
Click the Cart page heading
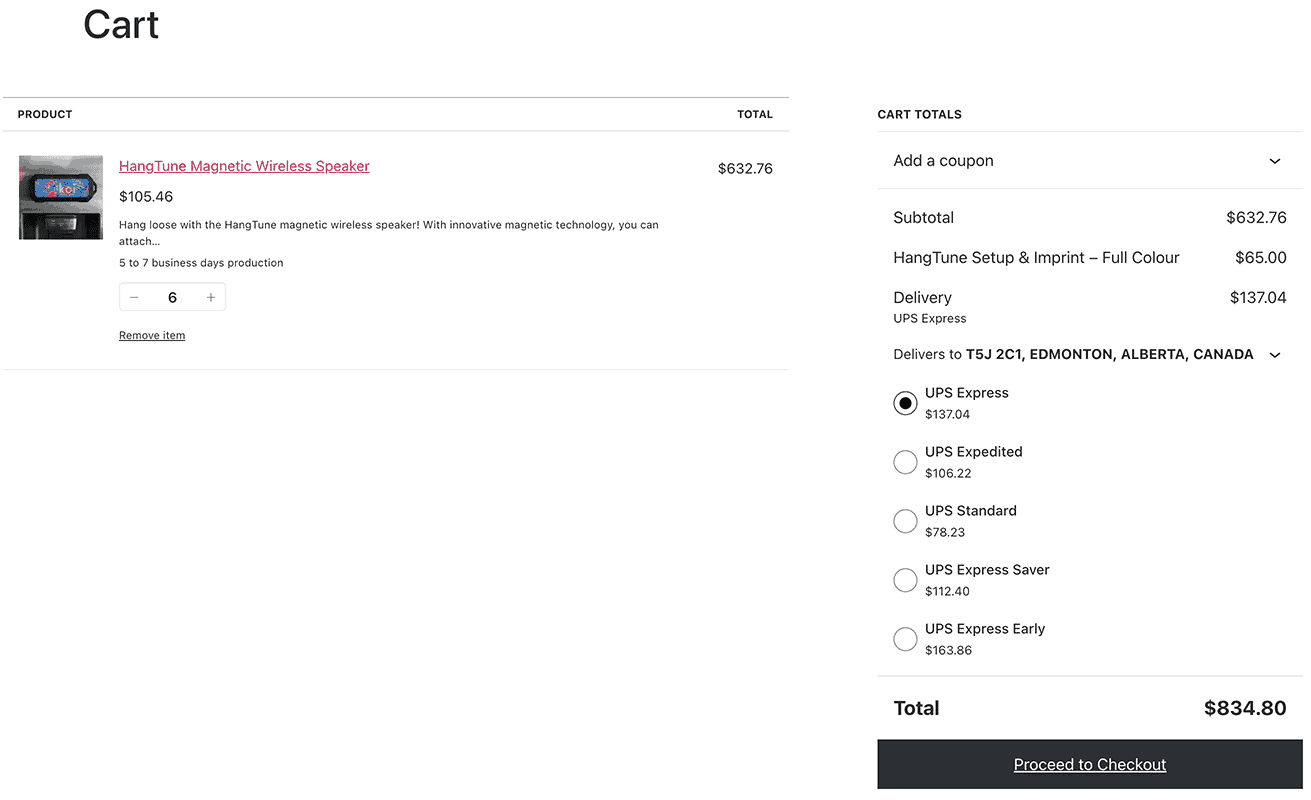[x=121, y=24]
